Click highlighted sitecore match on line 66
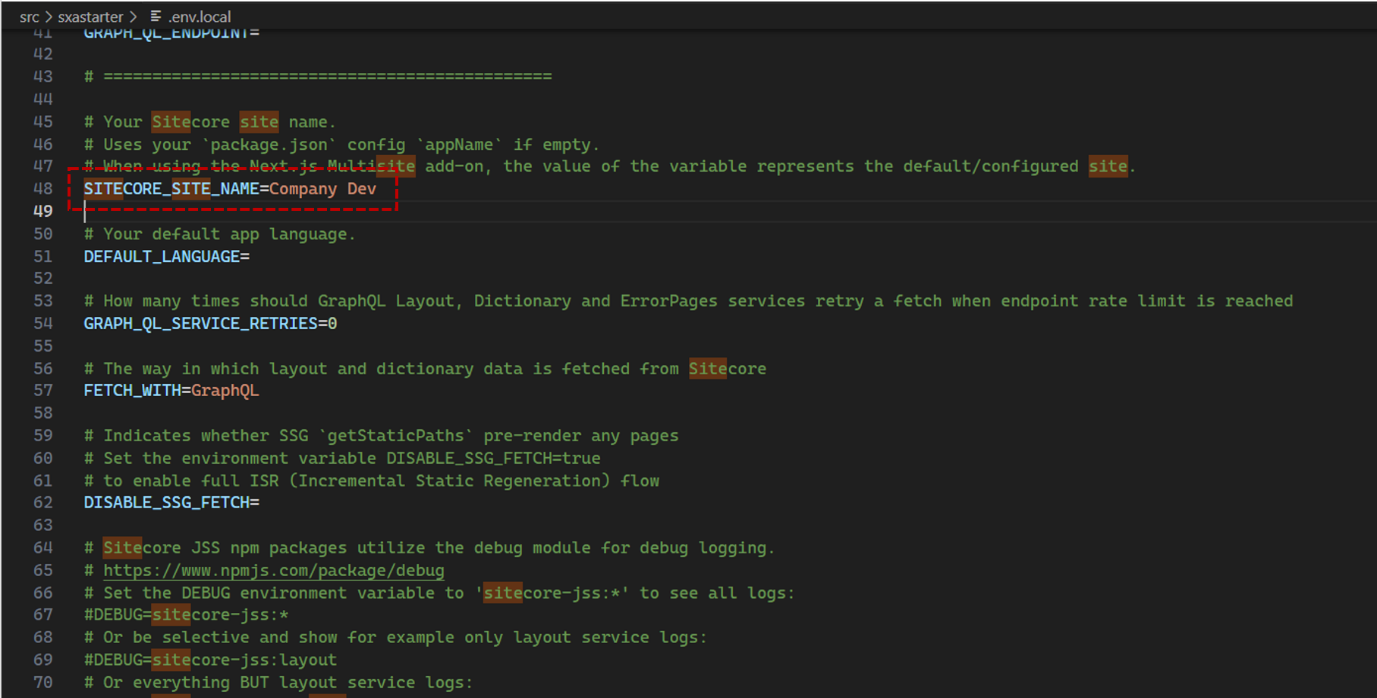1377x698 pixels. click(502, 592)
